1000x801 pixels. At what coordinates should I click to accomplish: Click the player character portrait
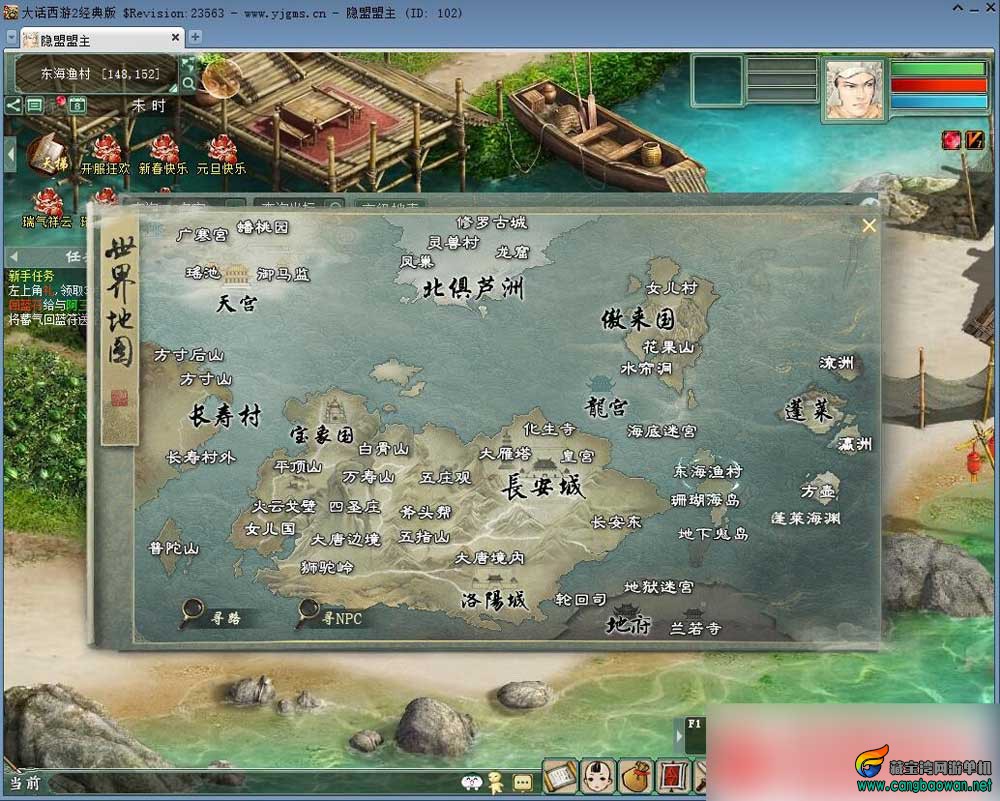855,89
